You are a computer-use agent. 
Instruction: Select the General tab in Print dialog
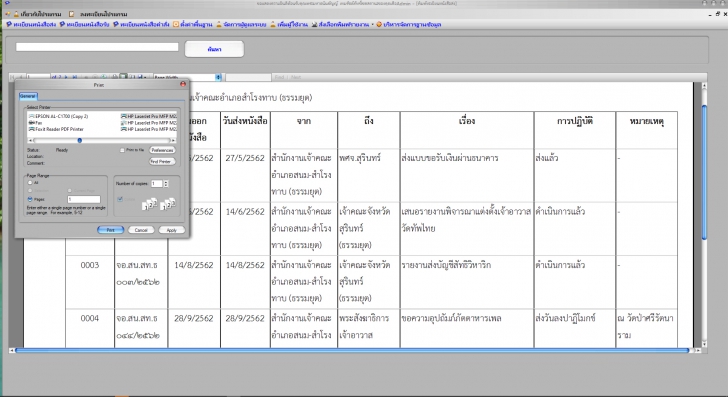[28, 96]
